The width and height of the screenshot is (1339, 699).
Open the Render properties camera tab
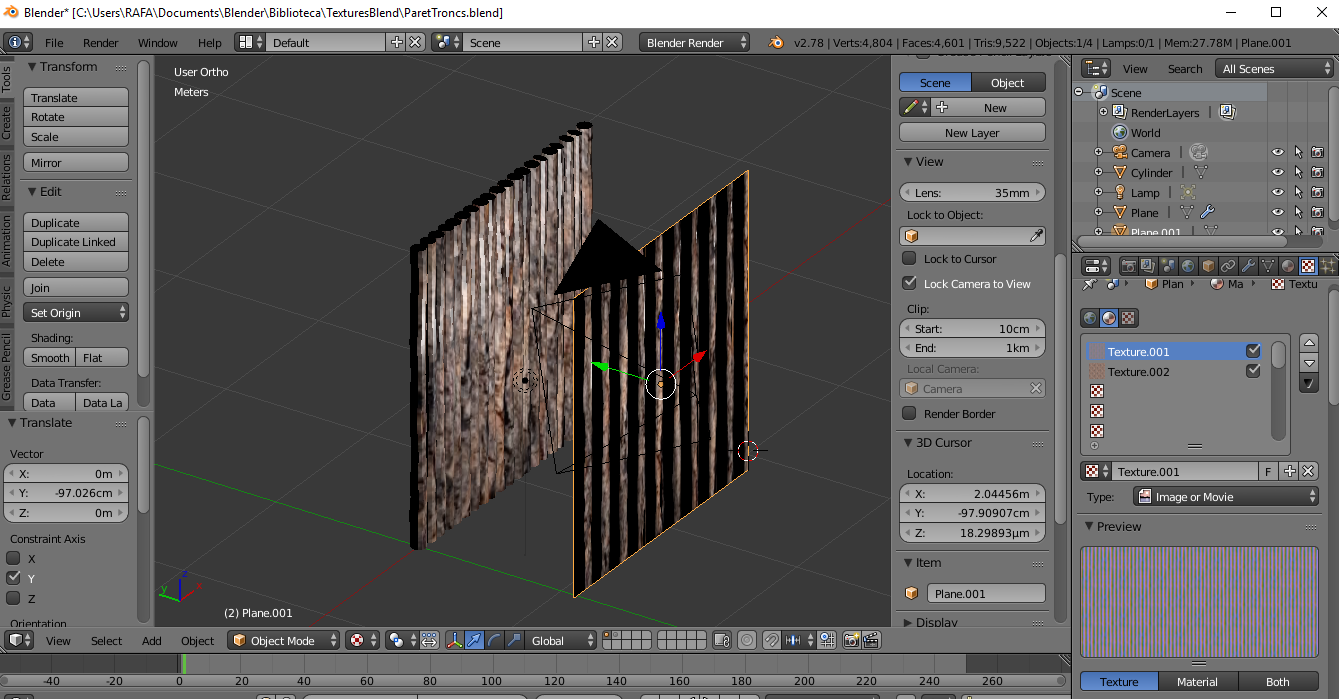(x=1128, y=266)
